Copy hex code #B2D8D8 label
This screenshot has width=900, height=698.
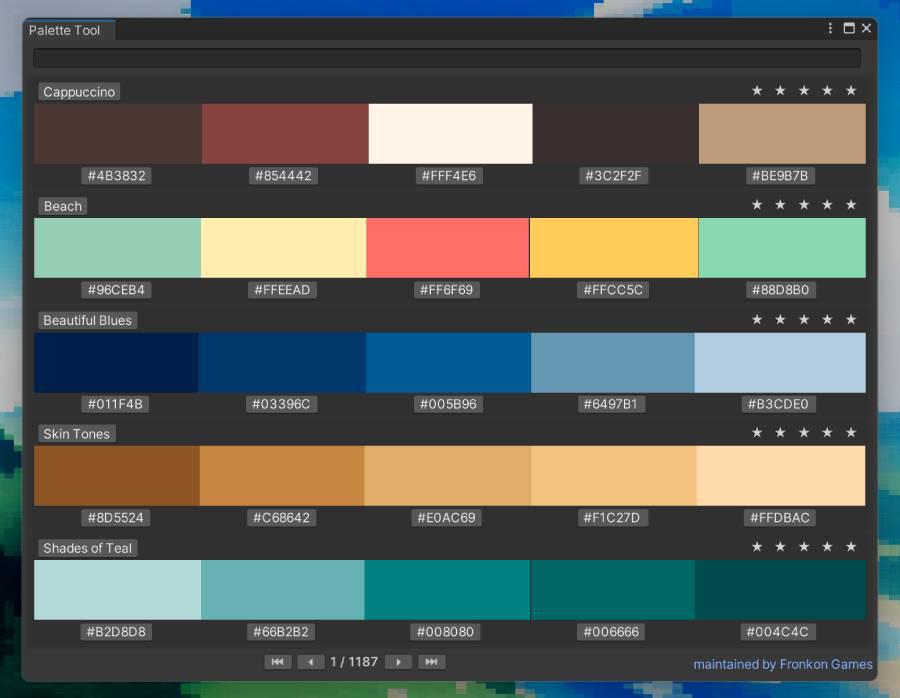click(x=116, y=632)
